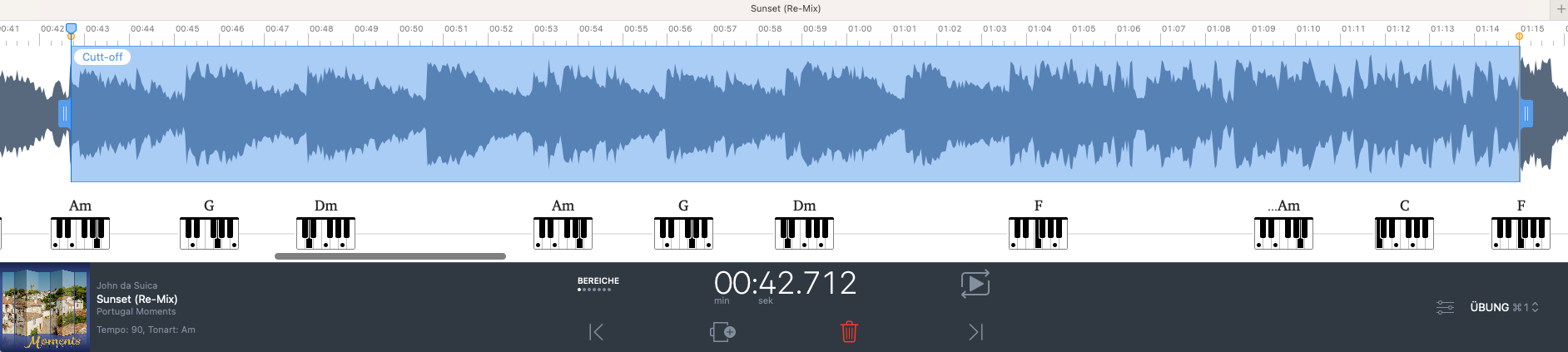Click the left handle of the Cutt-off region
This screenshot has width=1568, height=352.
pyautogui.click(x=64, y=114)
